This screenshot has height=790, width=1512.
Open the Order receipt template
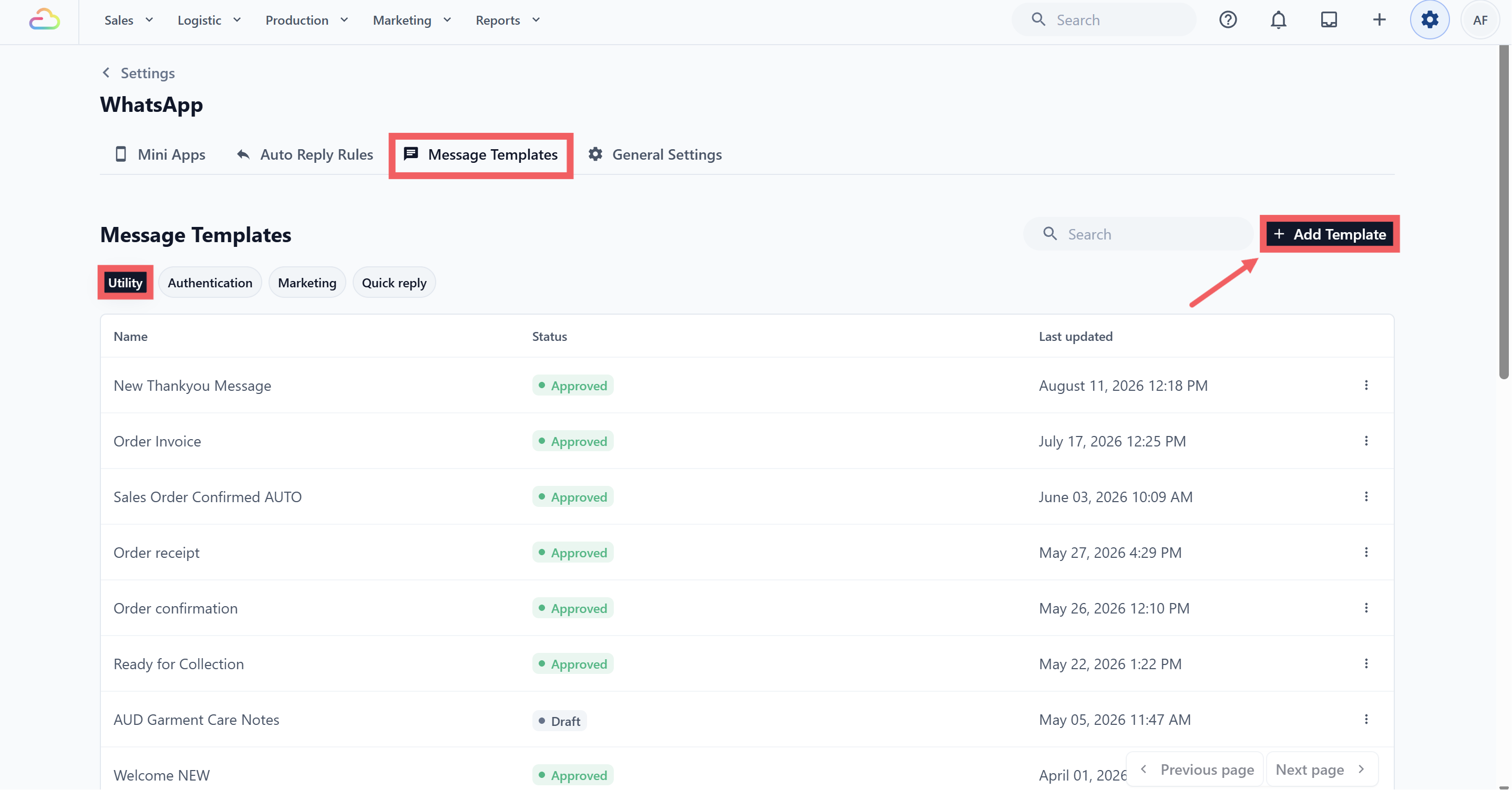click(x=156, y=553)
